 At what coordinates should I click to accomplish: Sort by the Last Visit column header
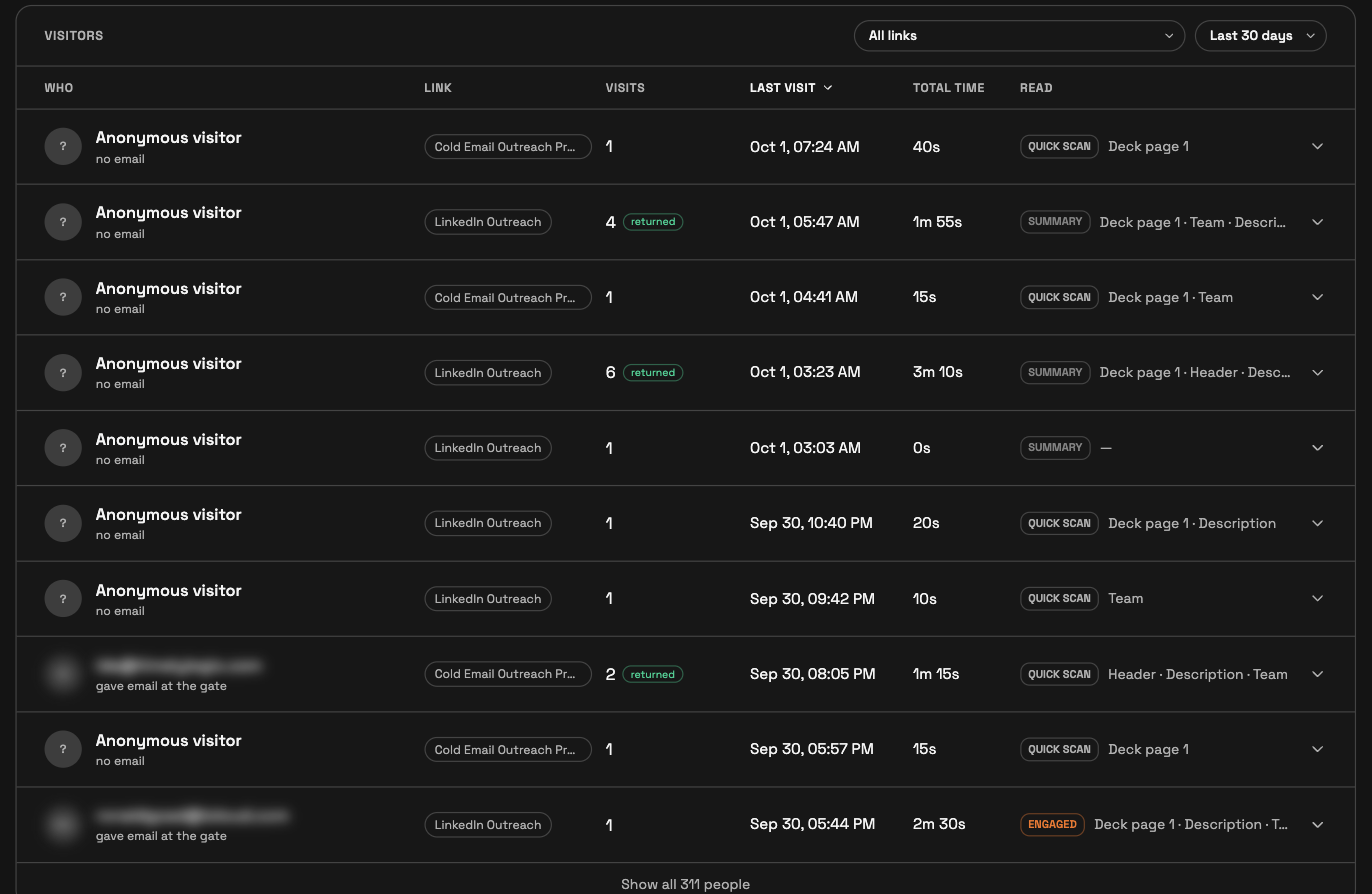pos(791,88)
